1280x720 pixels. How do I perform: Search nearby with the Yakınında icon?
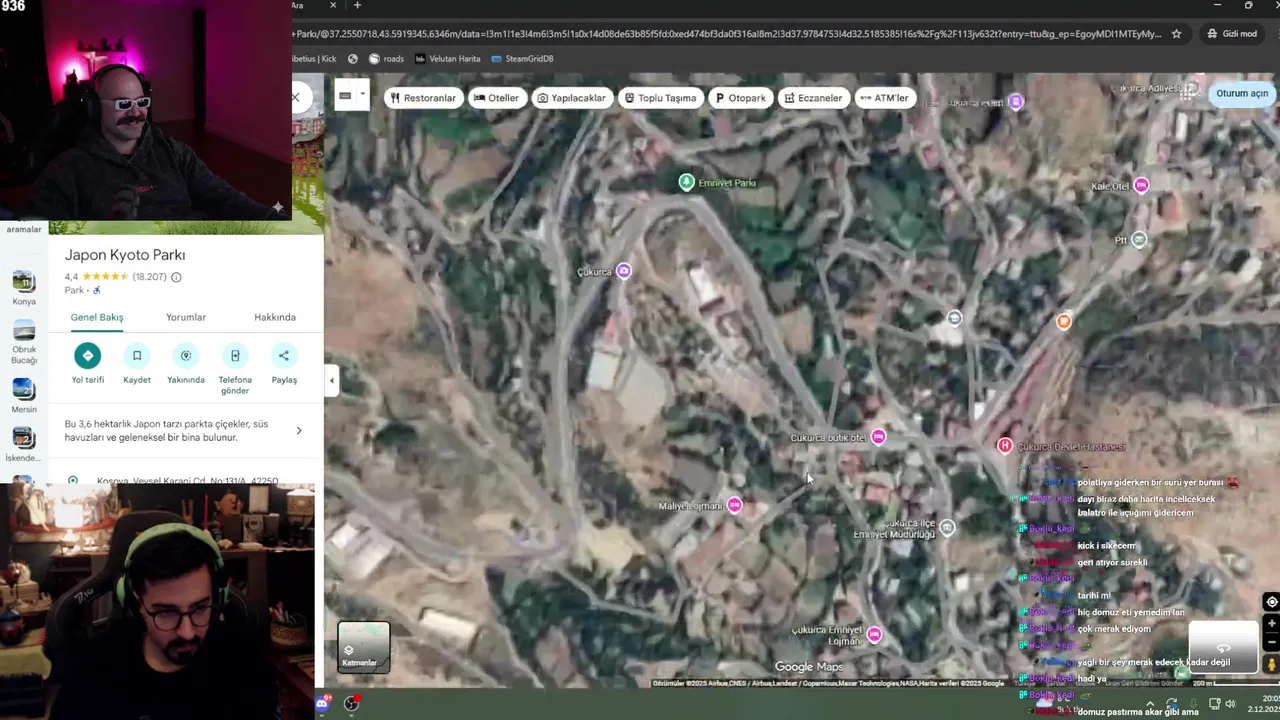coord(185,355)
